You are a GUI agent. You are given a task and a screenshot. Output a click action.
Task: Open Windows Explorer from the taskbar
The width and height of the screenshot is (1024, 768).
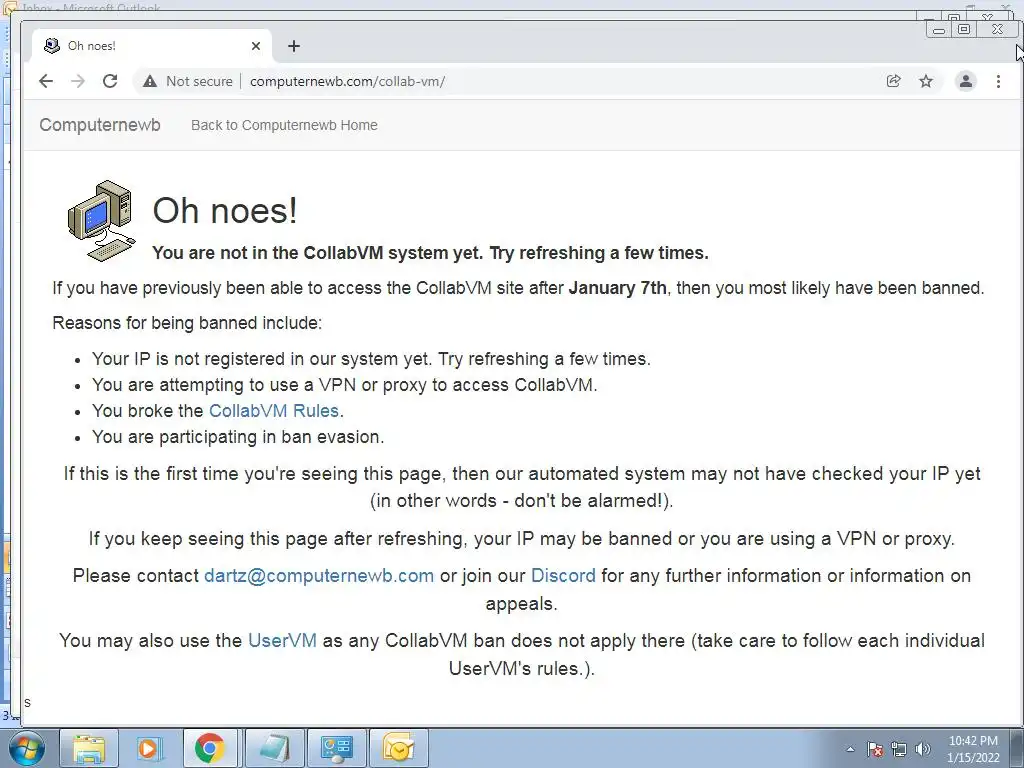[x=89, y=748]
